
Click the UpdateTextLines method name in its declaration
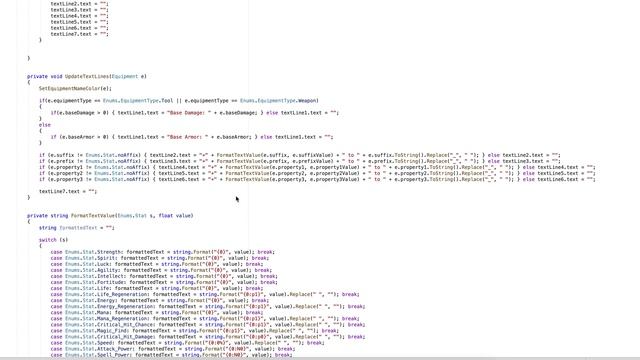(87, 76)
